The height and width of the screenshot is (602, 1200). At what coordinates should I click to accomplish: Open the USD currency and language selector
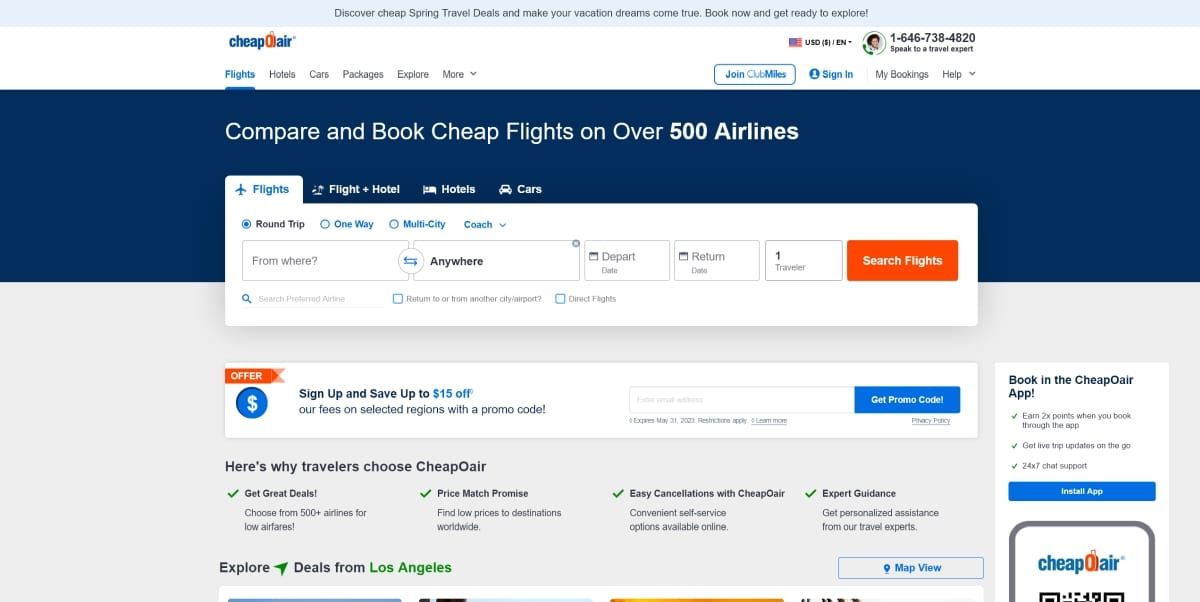point(820,42)
